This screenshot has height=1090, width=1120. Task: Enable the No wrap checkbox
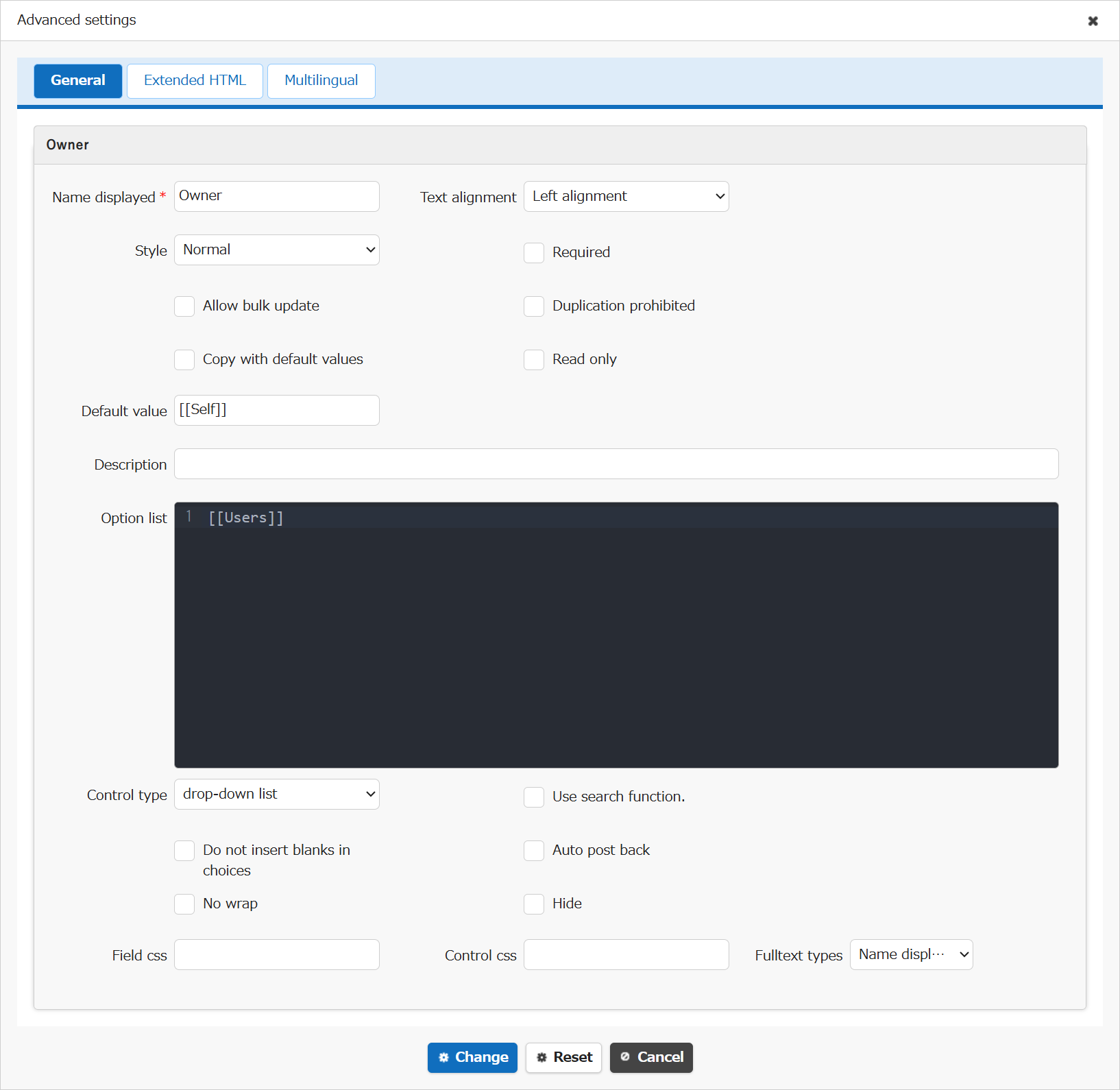click(184, 904)
